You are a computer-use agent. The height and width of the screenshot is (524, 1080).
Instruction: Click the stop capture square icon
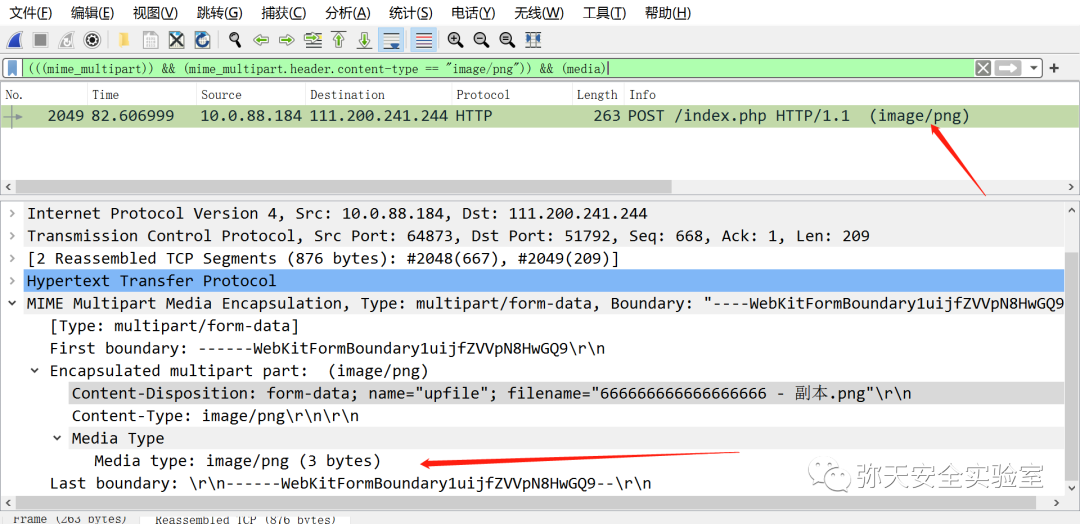[x=41, y=40]
